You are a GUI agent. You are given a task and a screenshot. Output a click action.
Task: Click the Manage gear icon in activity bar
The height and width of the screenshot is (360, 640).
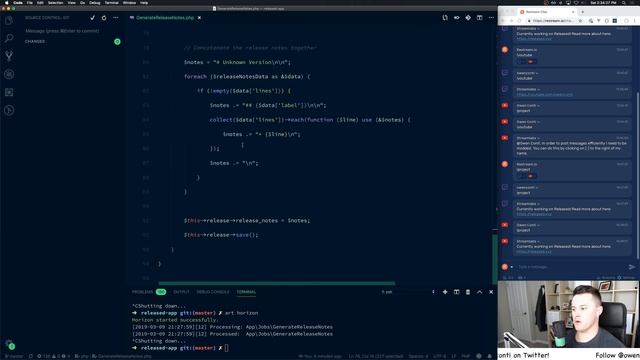pyautogui.click(x=9, y=344)
